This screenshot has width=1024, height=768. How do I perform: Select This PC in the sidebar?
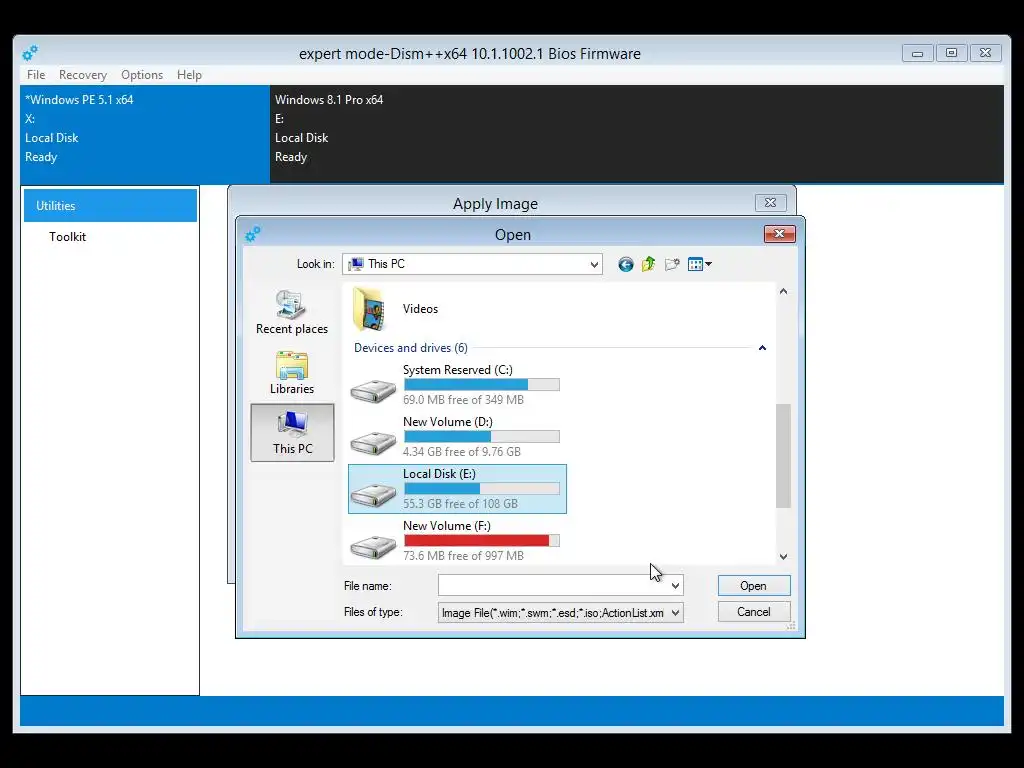(293, 432)
